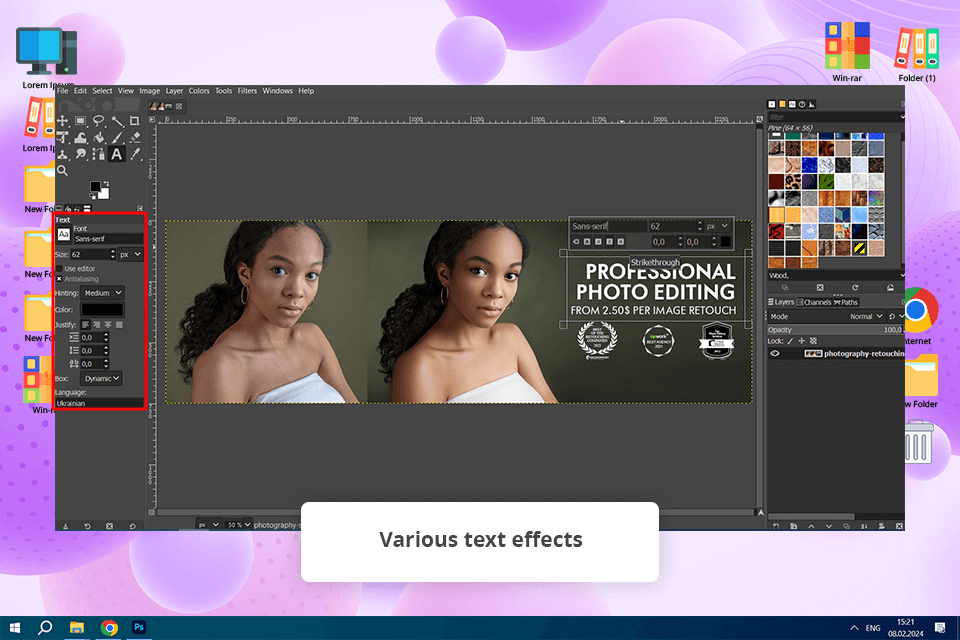Image resolution: width=960 pixels, height=640 pixels.
Task: Click the delete pattern icon below Wood tag
Action: (x=820, y=287)
